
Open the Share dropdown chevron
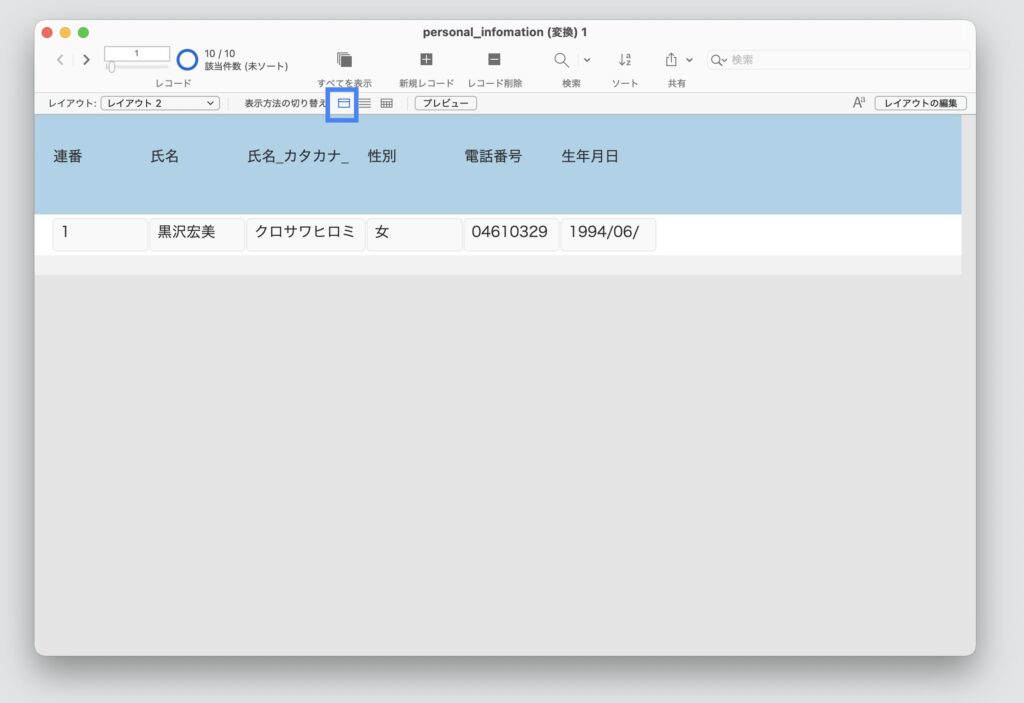pos(692,60)
